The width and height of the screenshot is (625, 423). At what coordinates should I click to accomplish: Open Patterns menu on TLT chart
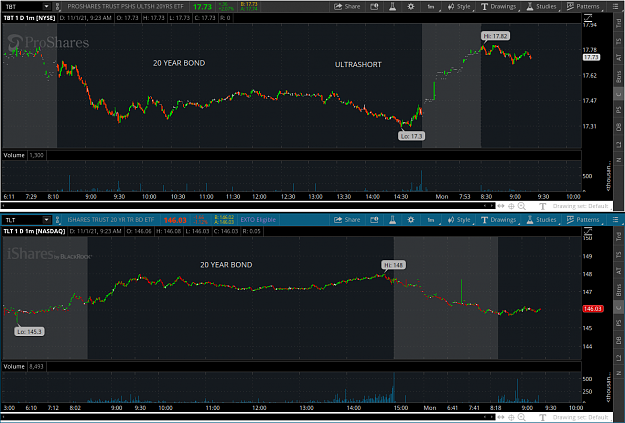(583, 220)
